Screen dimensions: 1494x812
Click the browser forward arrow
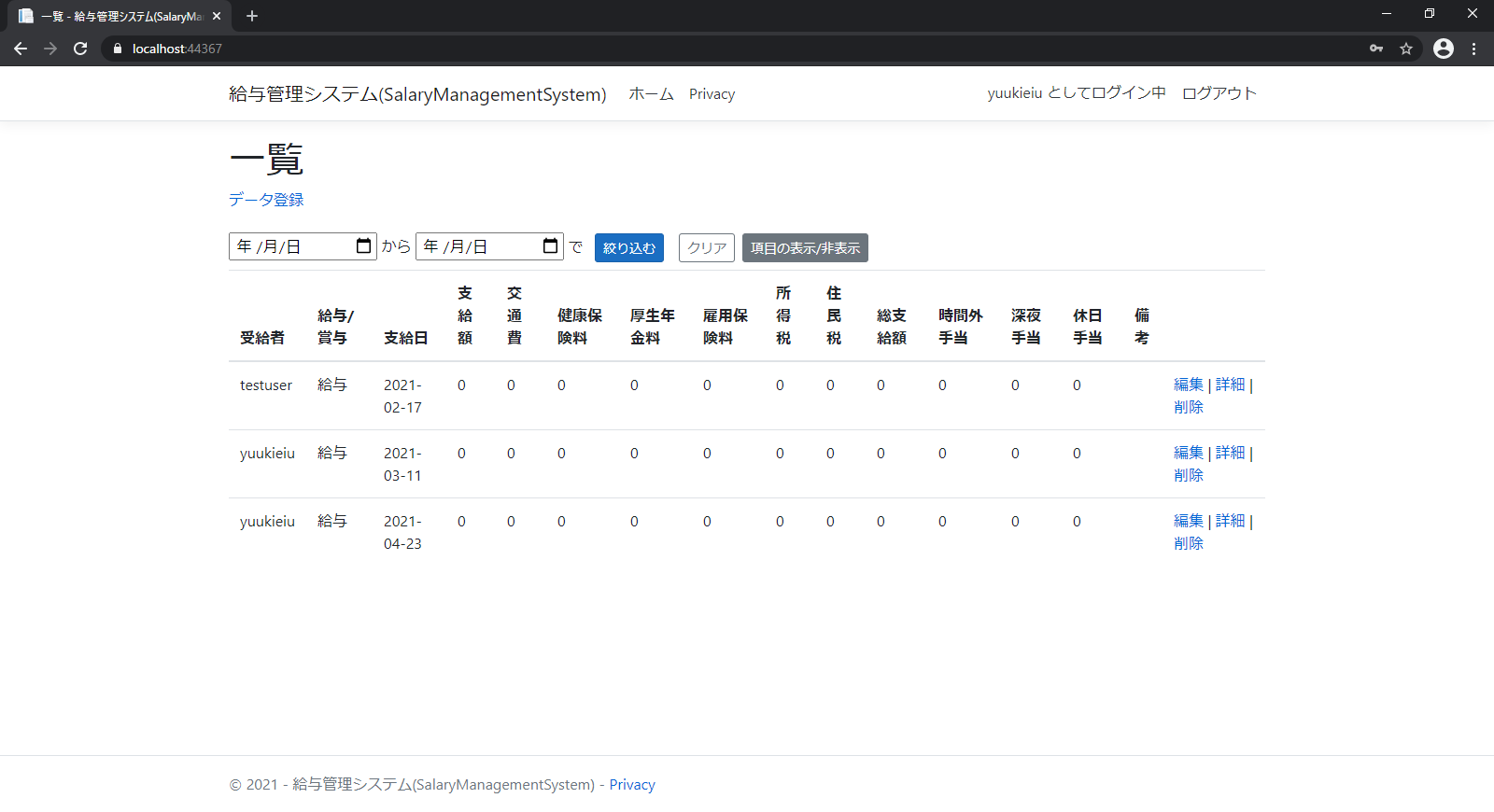(x=50, y=49)
